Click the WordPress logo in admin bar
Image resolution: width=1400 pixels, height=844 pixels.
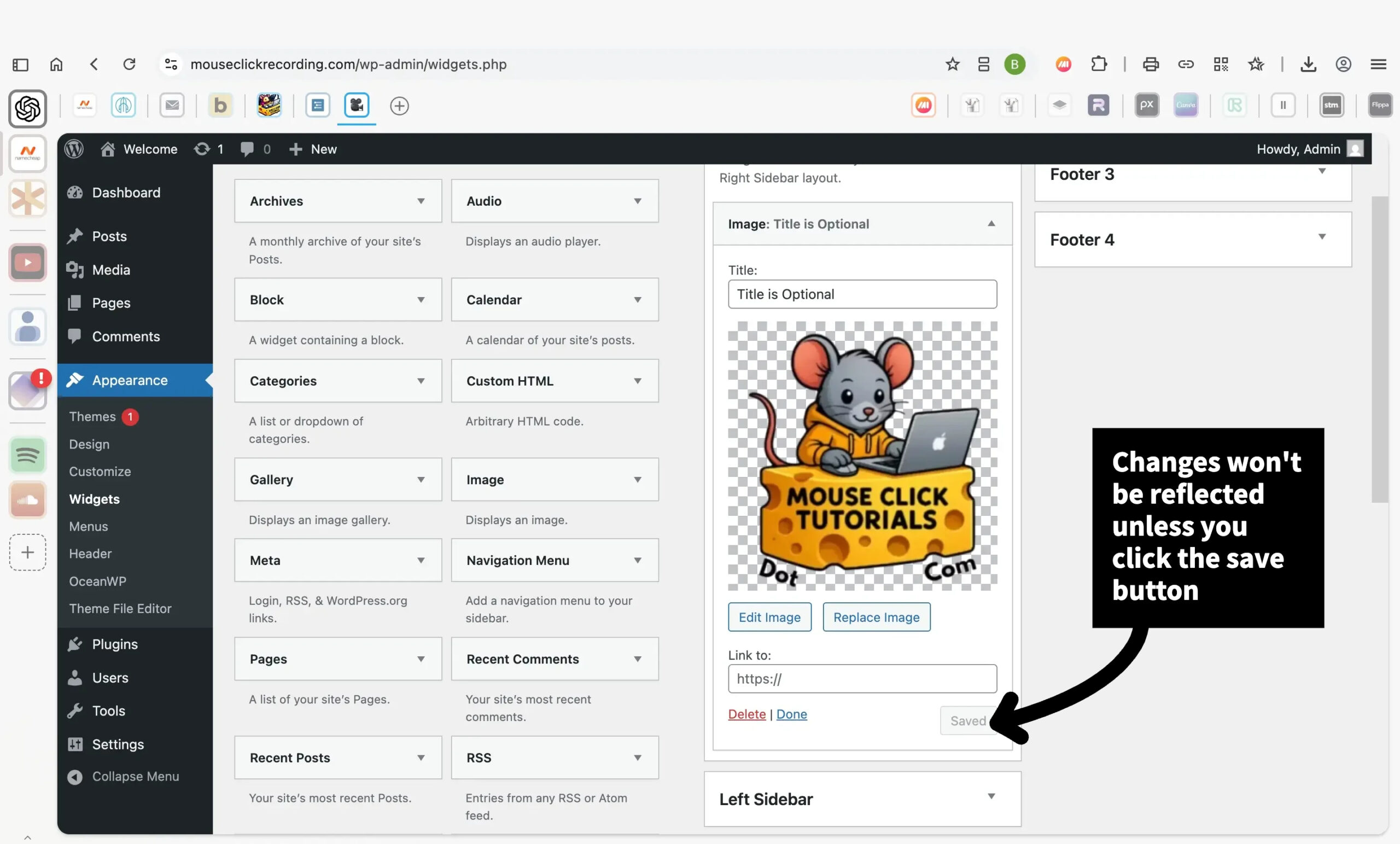[x=74, y=149]
